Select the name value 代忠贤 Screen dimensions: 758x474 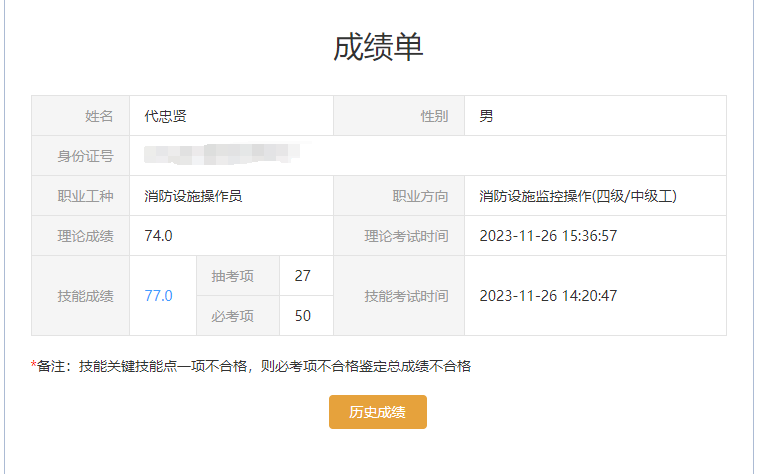coord(165,116)
